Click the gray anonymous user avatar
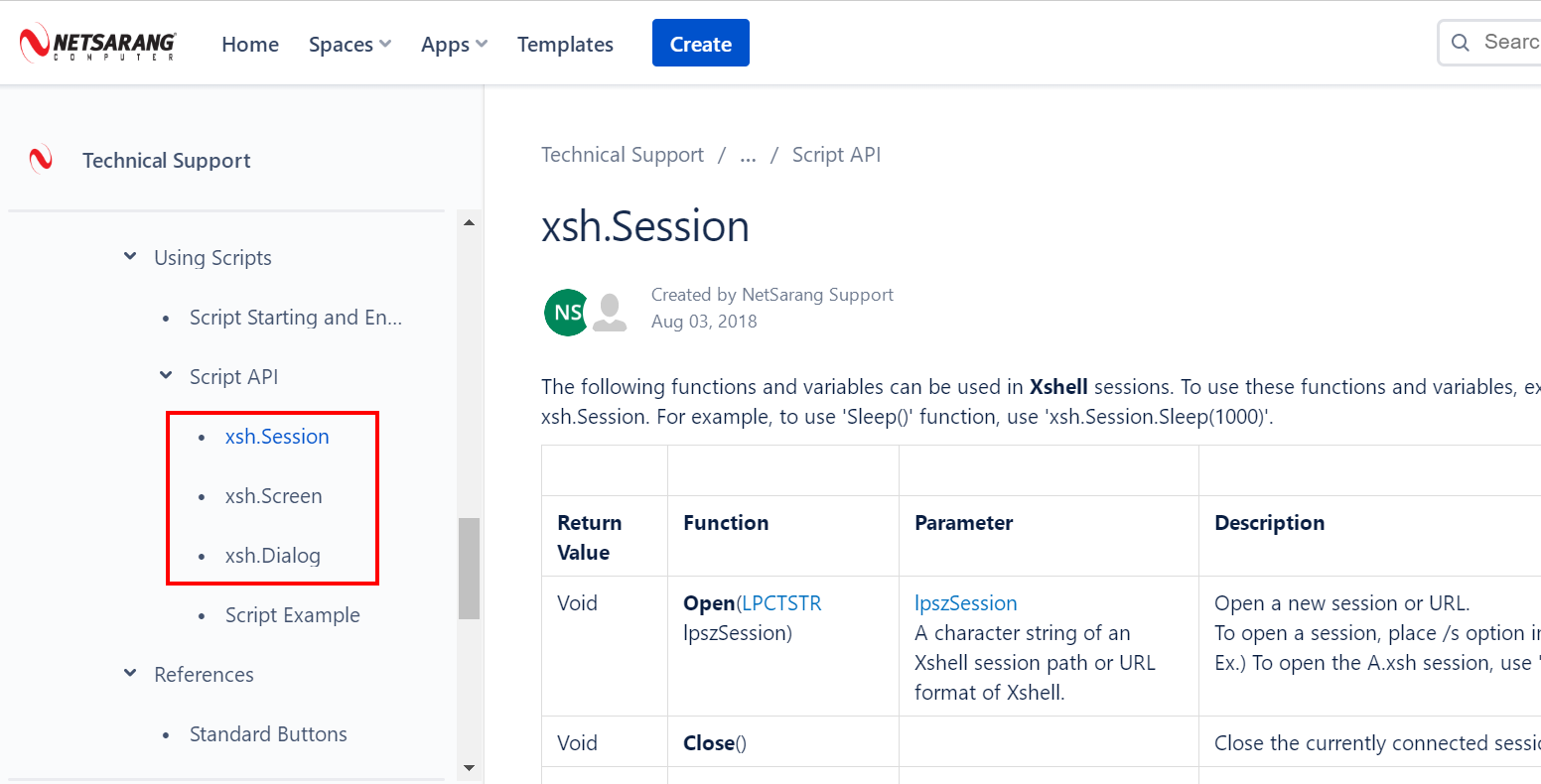The image size is (1541, 784). [610, 313]
